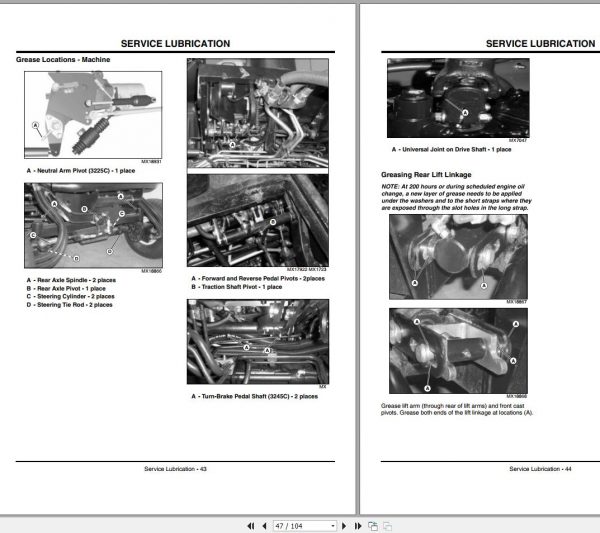
Task: Click the right page SERVICE LUBRICATION title
Action: point(540,44)
